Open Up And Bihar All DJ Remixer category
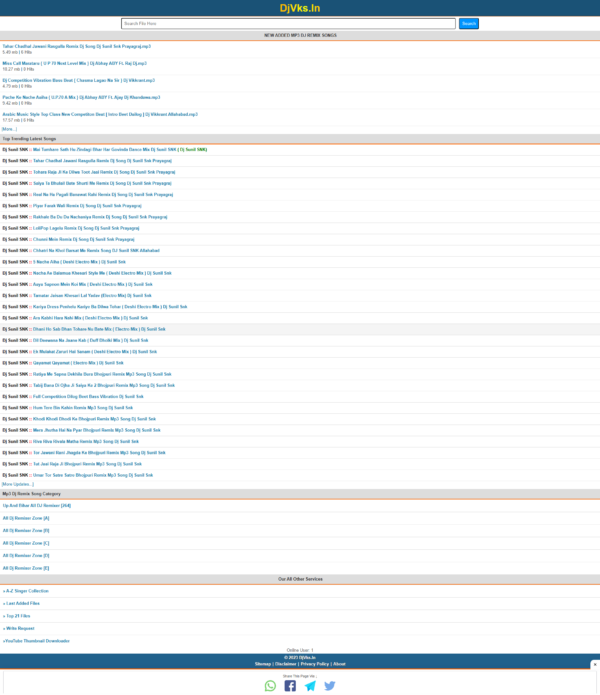This screenshot has width=600, height=695. (x=37, y=506)
